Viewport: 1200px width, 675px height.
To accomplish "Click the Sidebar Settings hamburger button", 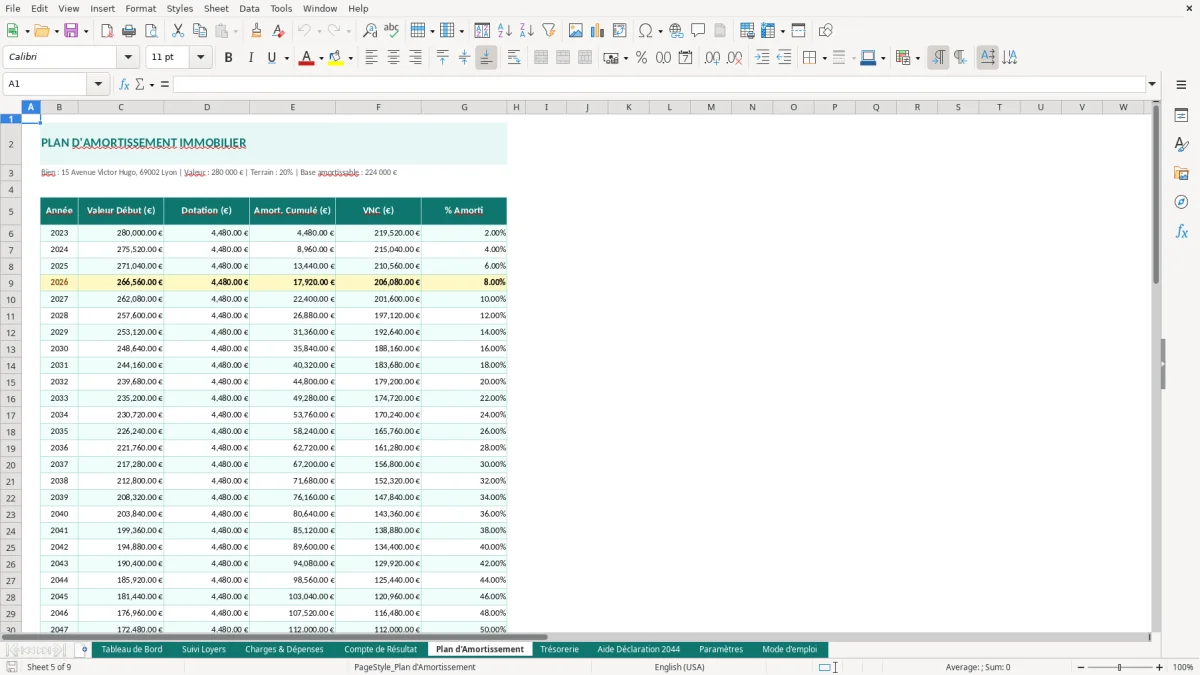I will (x=1181, y=87).
